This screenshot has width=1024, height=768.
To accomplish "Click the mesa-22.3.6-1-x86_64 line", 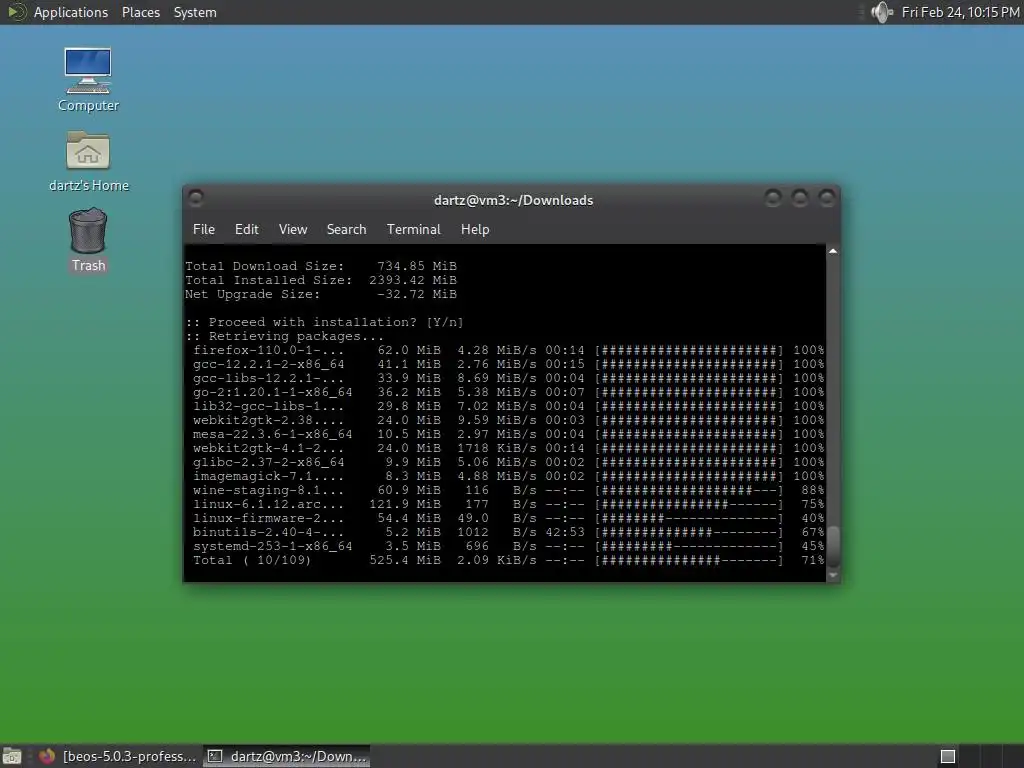I will [508, 434].
